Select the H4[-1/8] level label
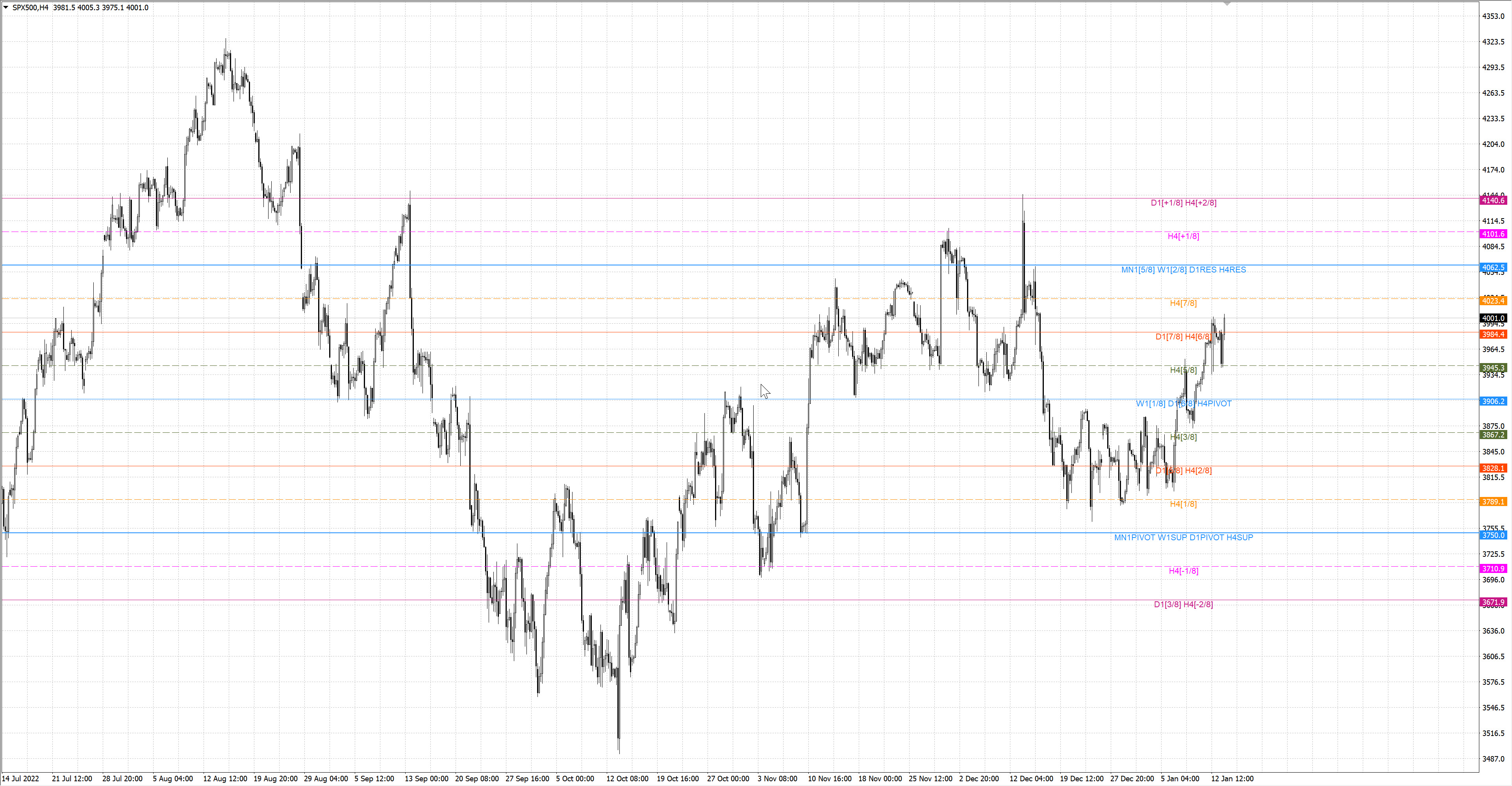 coord(1183,571)
